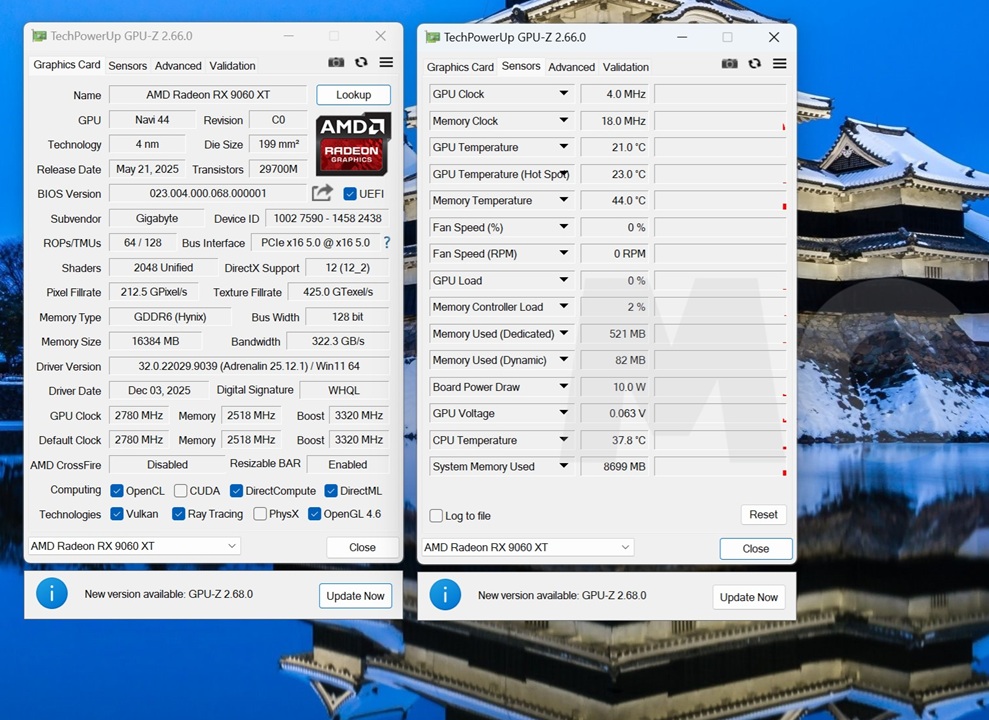Click Update Now for GPU-Z 2.68.0
The height and width of the screenshot is (720, 989).
355,595
